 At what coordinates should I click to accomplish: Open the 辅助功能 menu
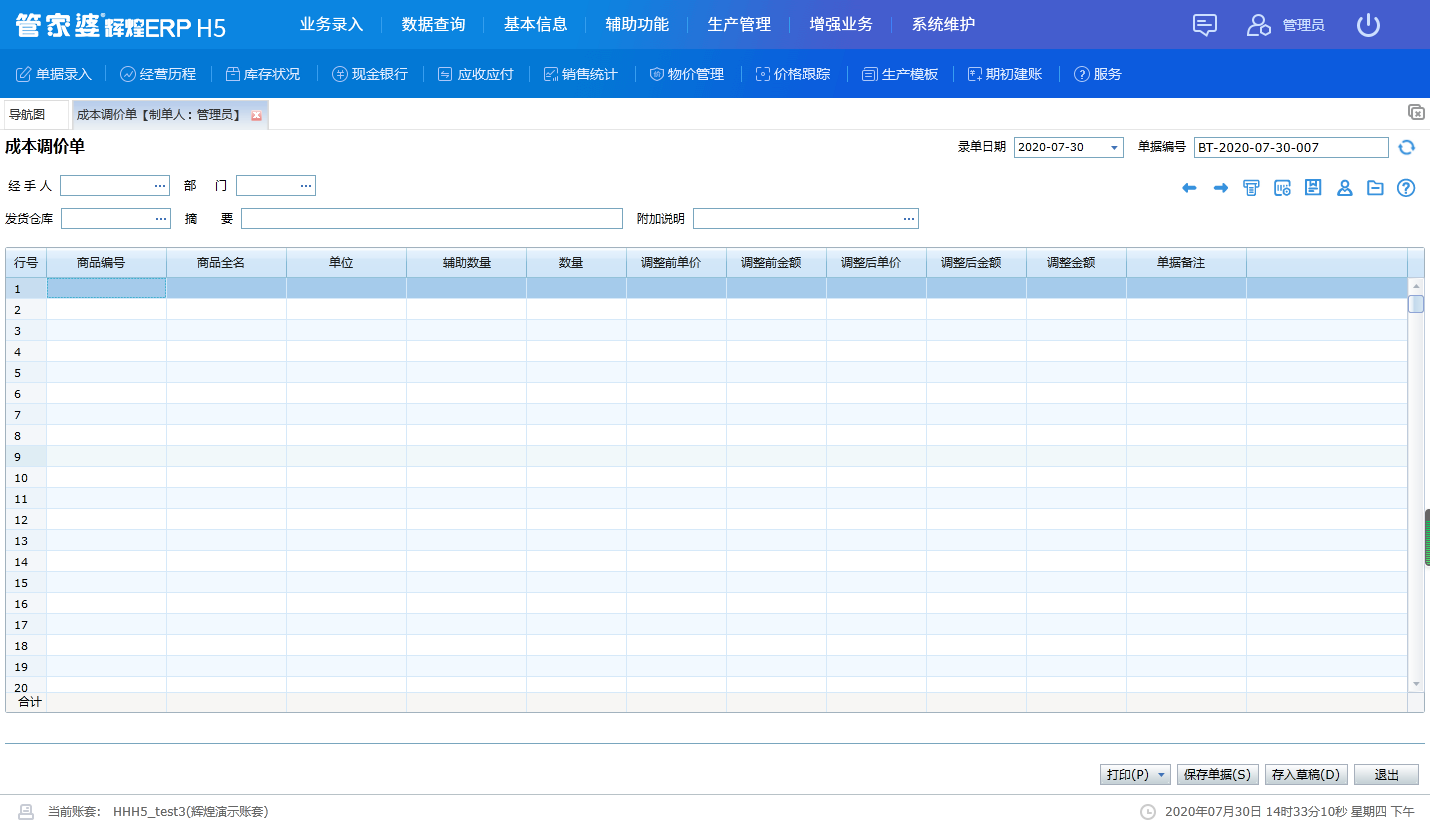tap(637, 25)
